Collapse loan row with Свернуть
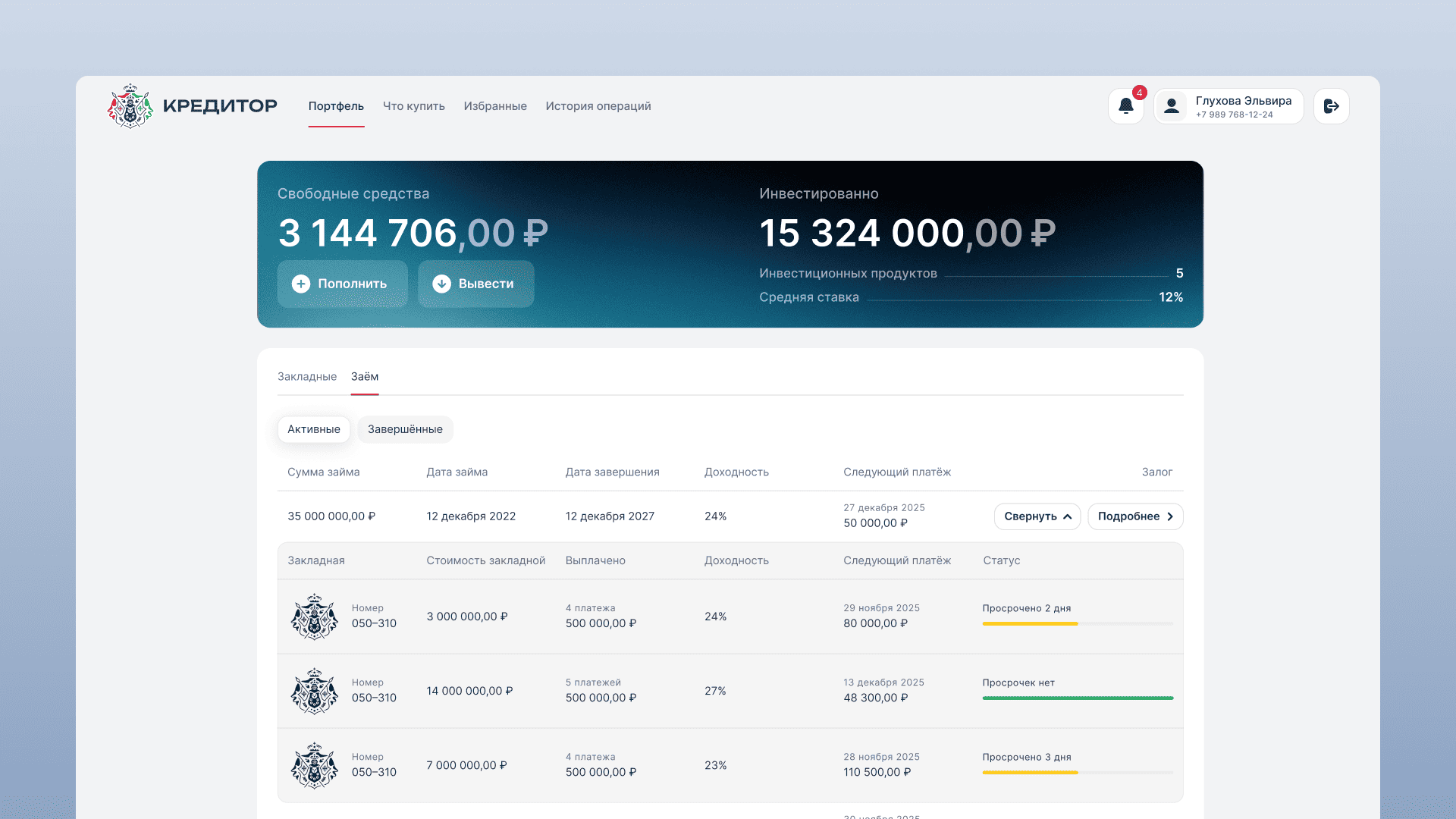The width and height of the screenshot is (1456, 819). click(x=1037, y=516)
